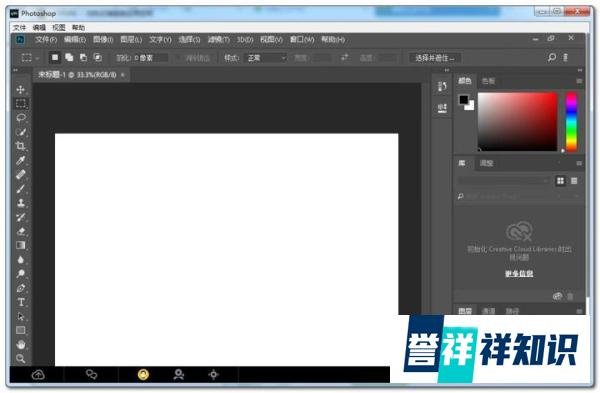Open the 滤镜(T) menu
Image resolution: width=600 pixels, height=393 pixels.
tap(218, 39)
